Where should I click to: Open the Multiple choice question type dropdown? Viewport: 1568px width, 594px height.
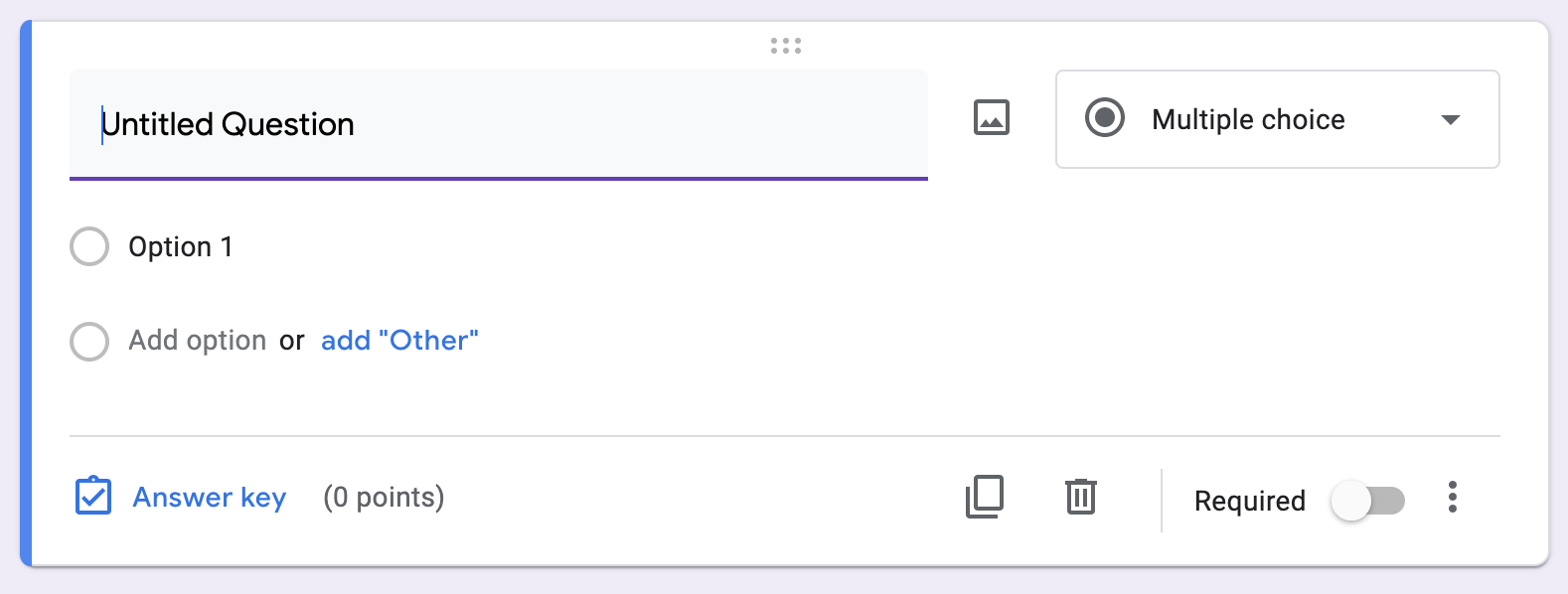click(1277, 119)
